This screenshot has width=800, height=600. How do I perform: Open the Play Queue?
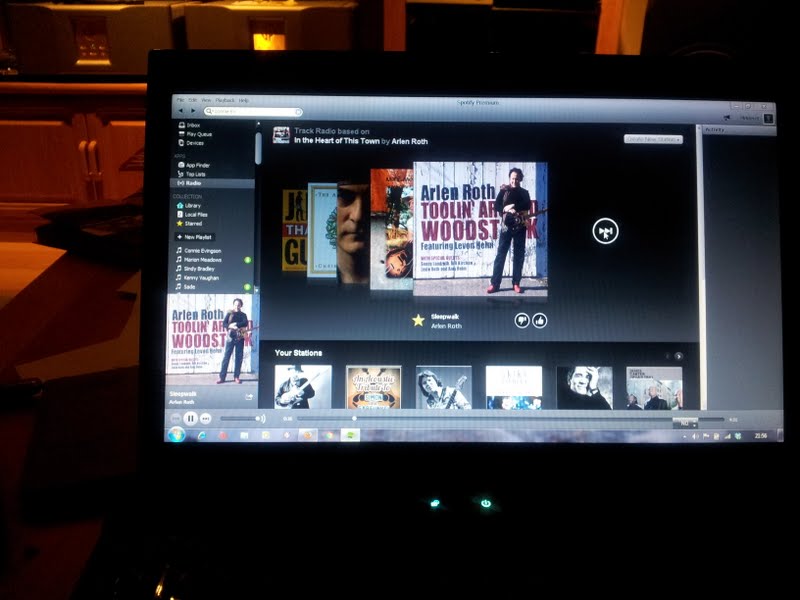coord(195,134)
